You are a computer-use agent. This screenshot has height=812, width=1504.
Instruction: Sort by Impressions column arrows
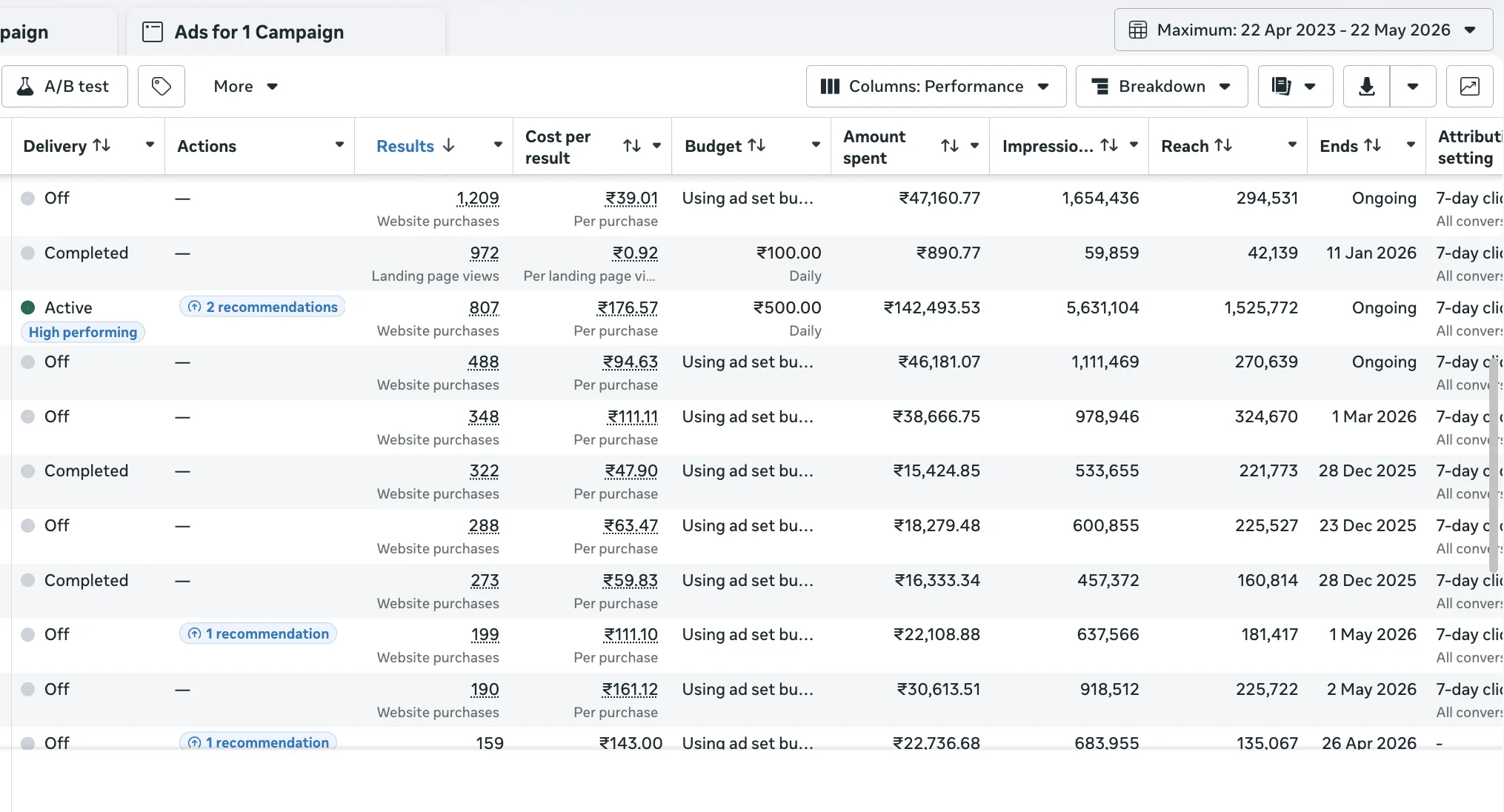[x=1109, y=145]
